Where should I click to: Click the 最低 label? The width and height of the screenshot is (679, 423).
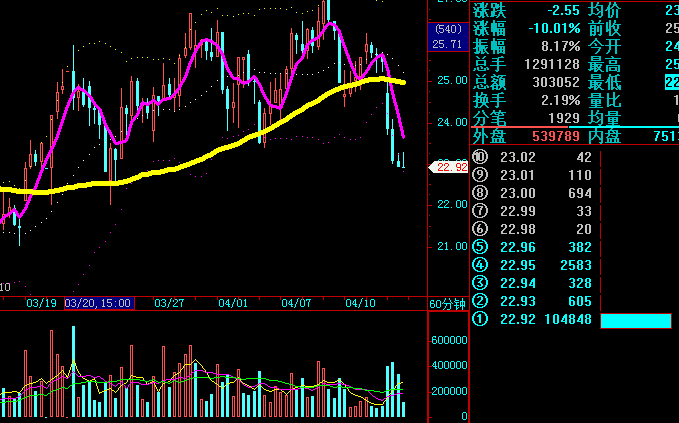point(605,82)
